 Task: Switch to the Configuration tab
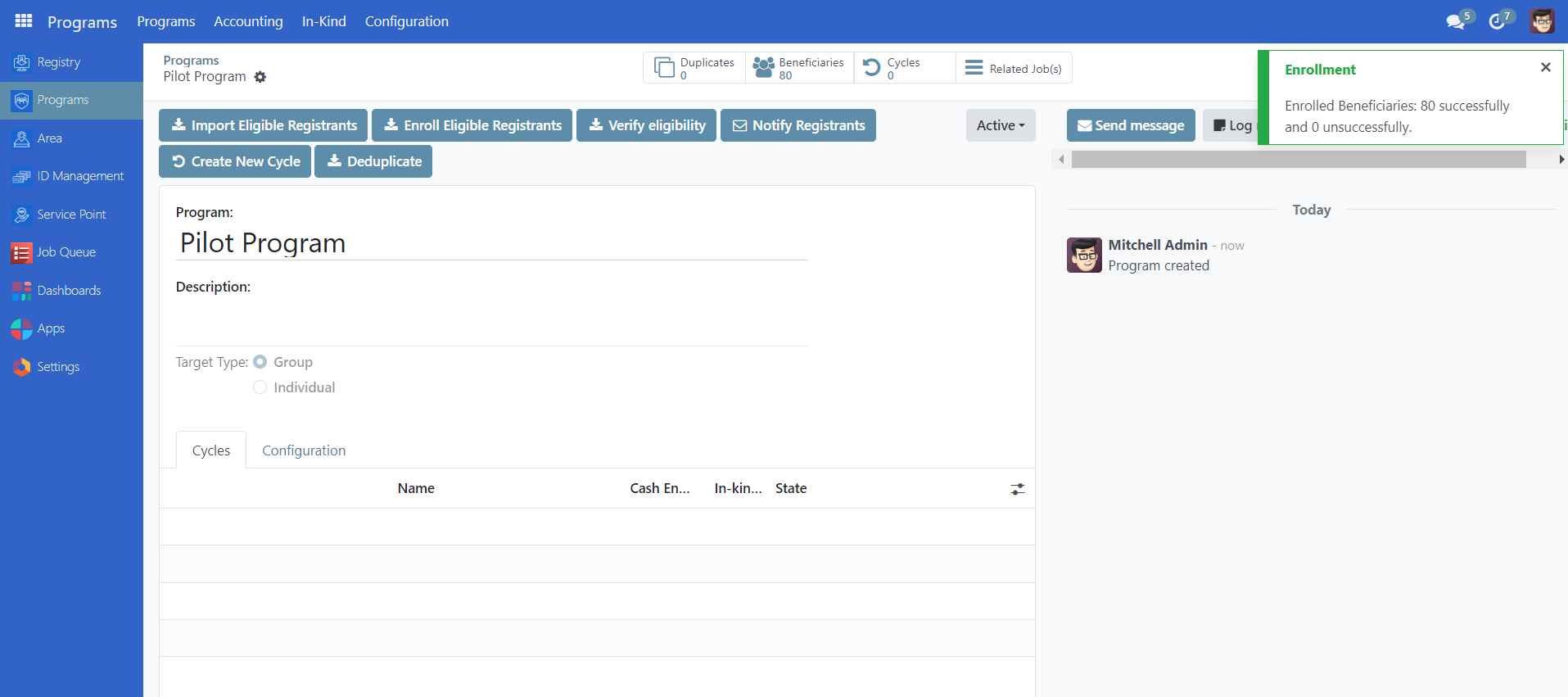303,450
